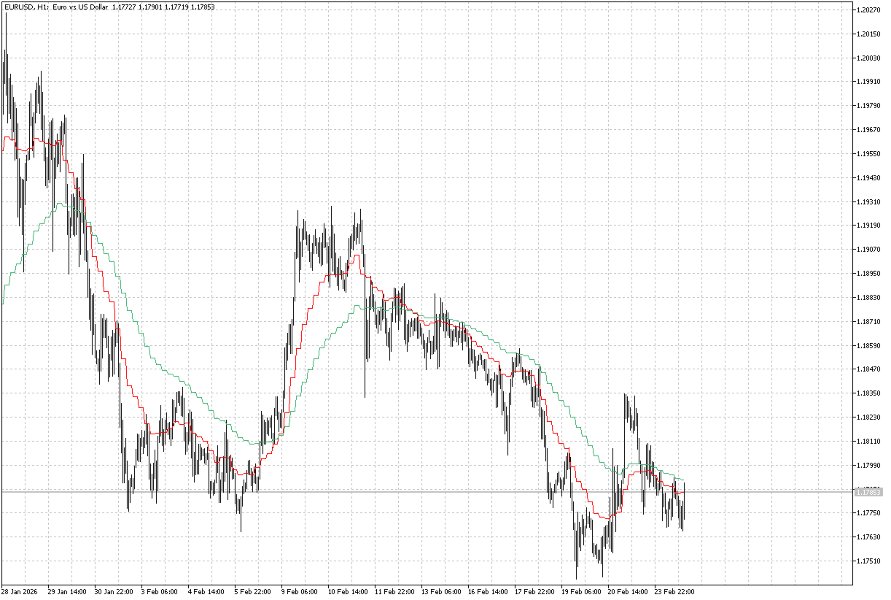The image size is (891, 600).
Task: Click the vertical price axis on the right
Action: click(x=866, y=300)
